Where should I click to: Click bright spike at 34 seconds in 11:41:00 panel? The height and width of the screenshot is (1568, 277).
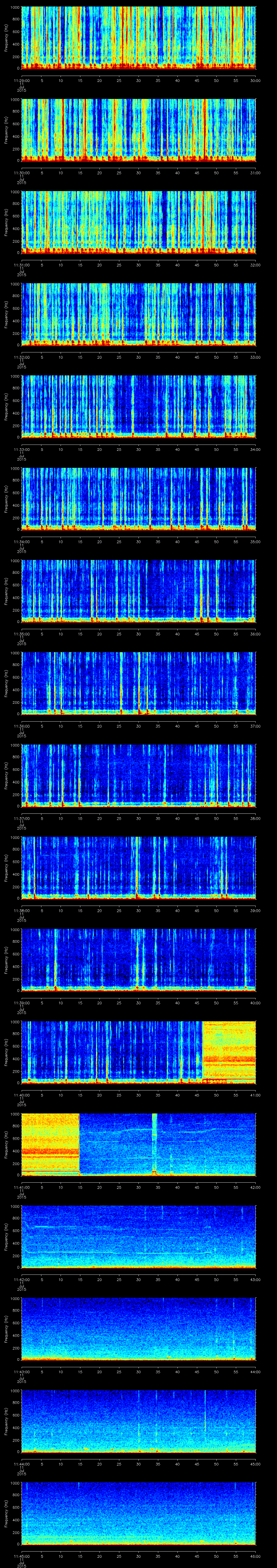point(154,1144)
